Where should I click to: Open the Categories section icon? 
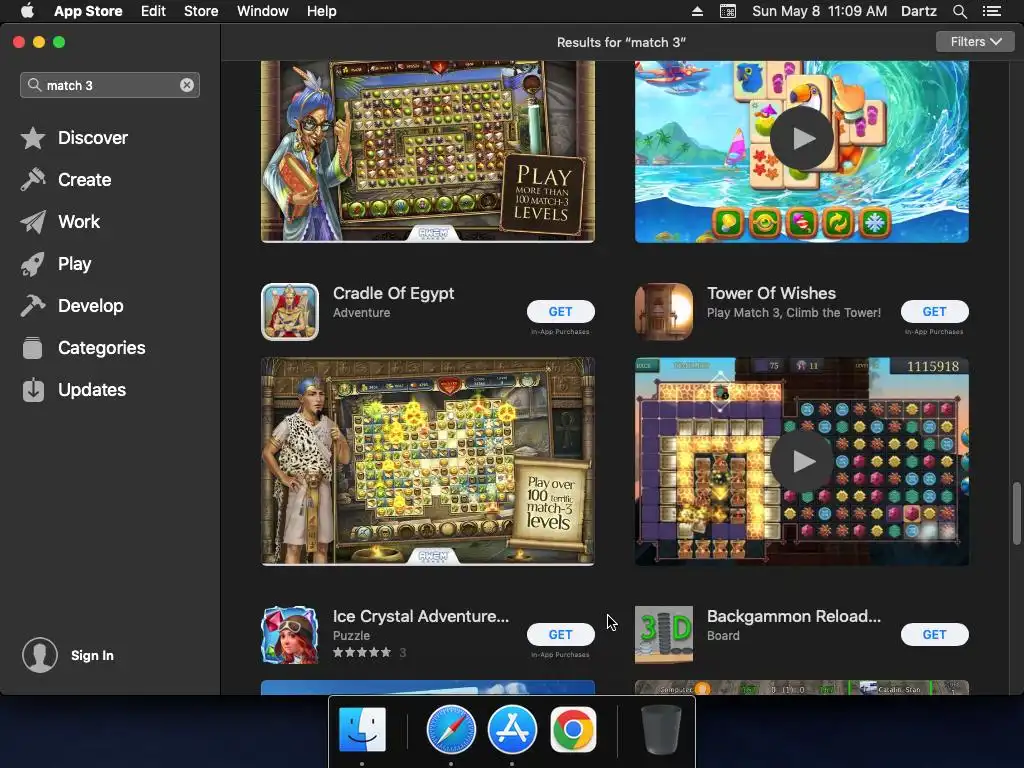[33, 347]
